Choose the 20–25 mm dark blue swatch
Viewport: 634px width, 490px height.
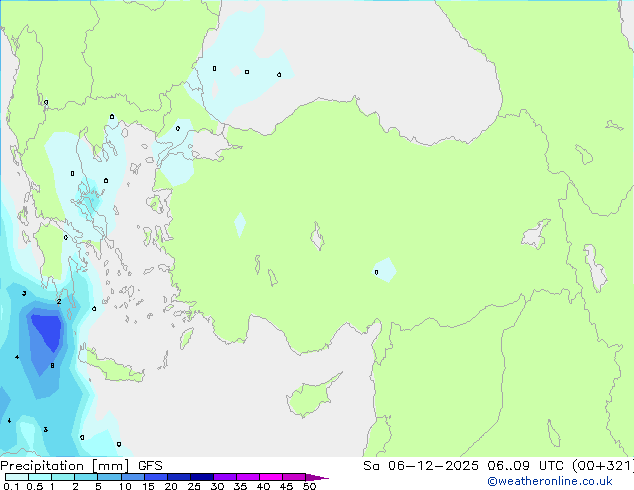[x=179, y=477]
